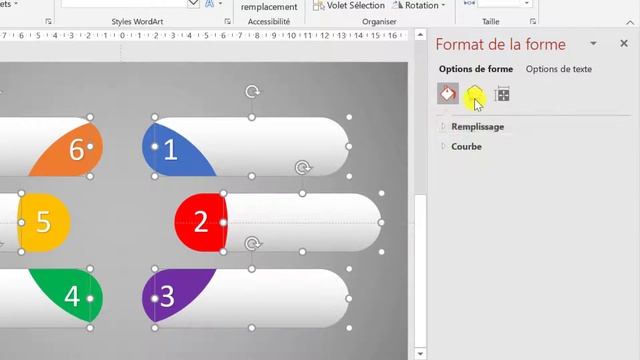
Task: Select the yellow shape numbered 5
Action: [x=44, y=222]
